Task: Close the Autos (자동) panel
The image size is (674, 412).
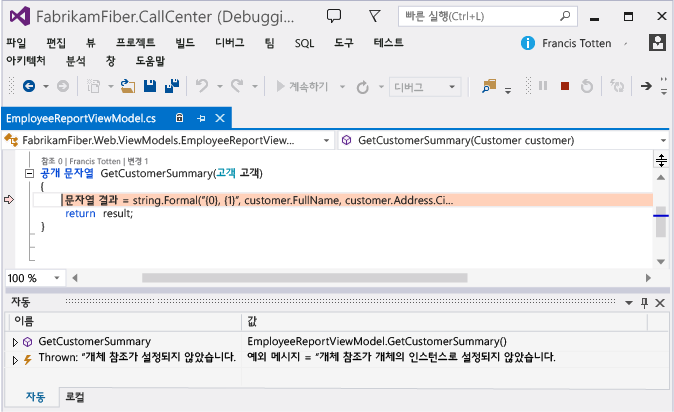Action: click(660, 303)
